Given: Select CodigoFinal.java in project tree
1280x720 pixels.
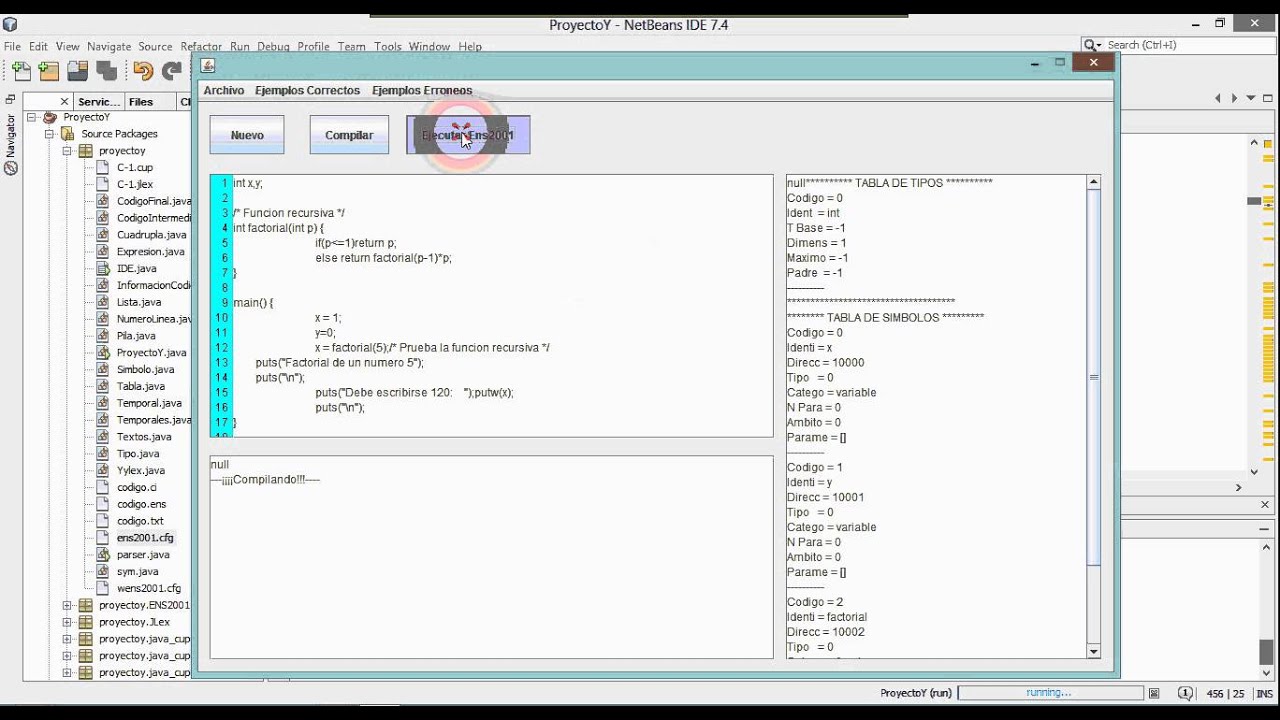Looking at the screenshot, I should [x=153, y=201].
